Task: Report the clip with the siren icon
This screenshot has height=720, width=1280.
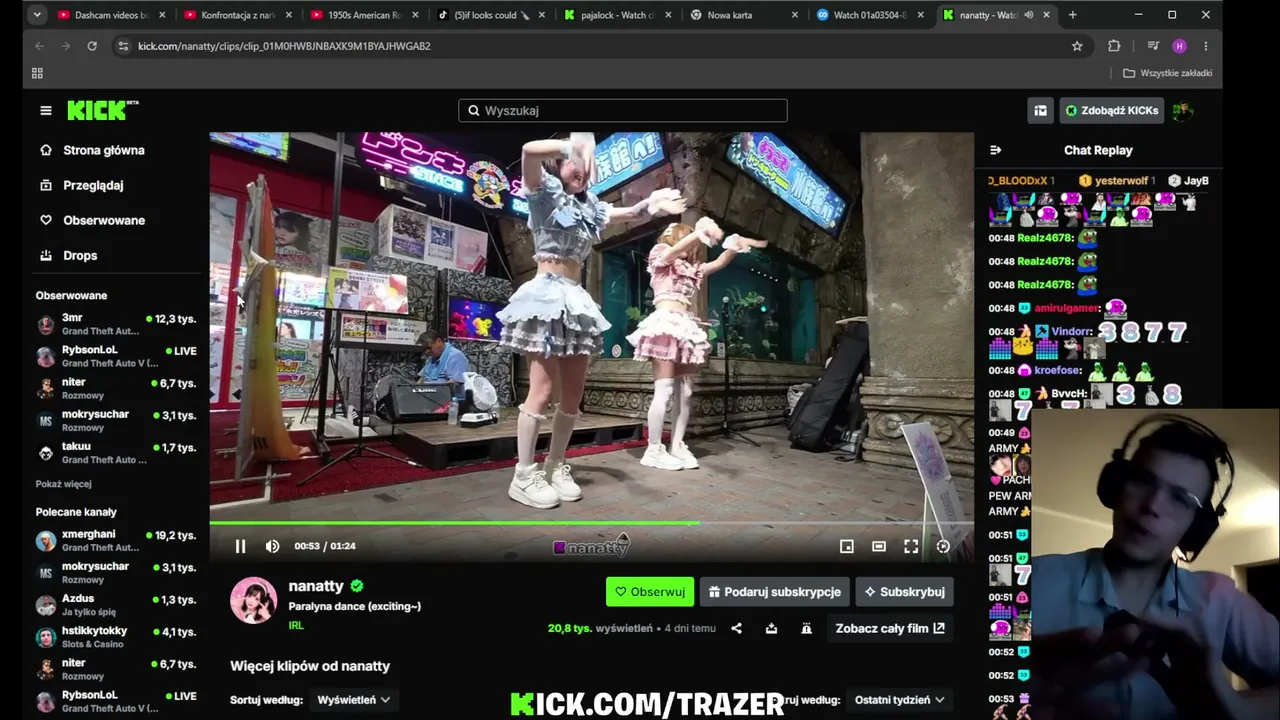Action: (806, 628)
